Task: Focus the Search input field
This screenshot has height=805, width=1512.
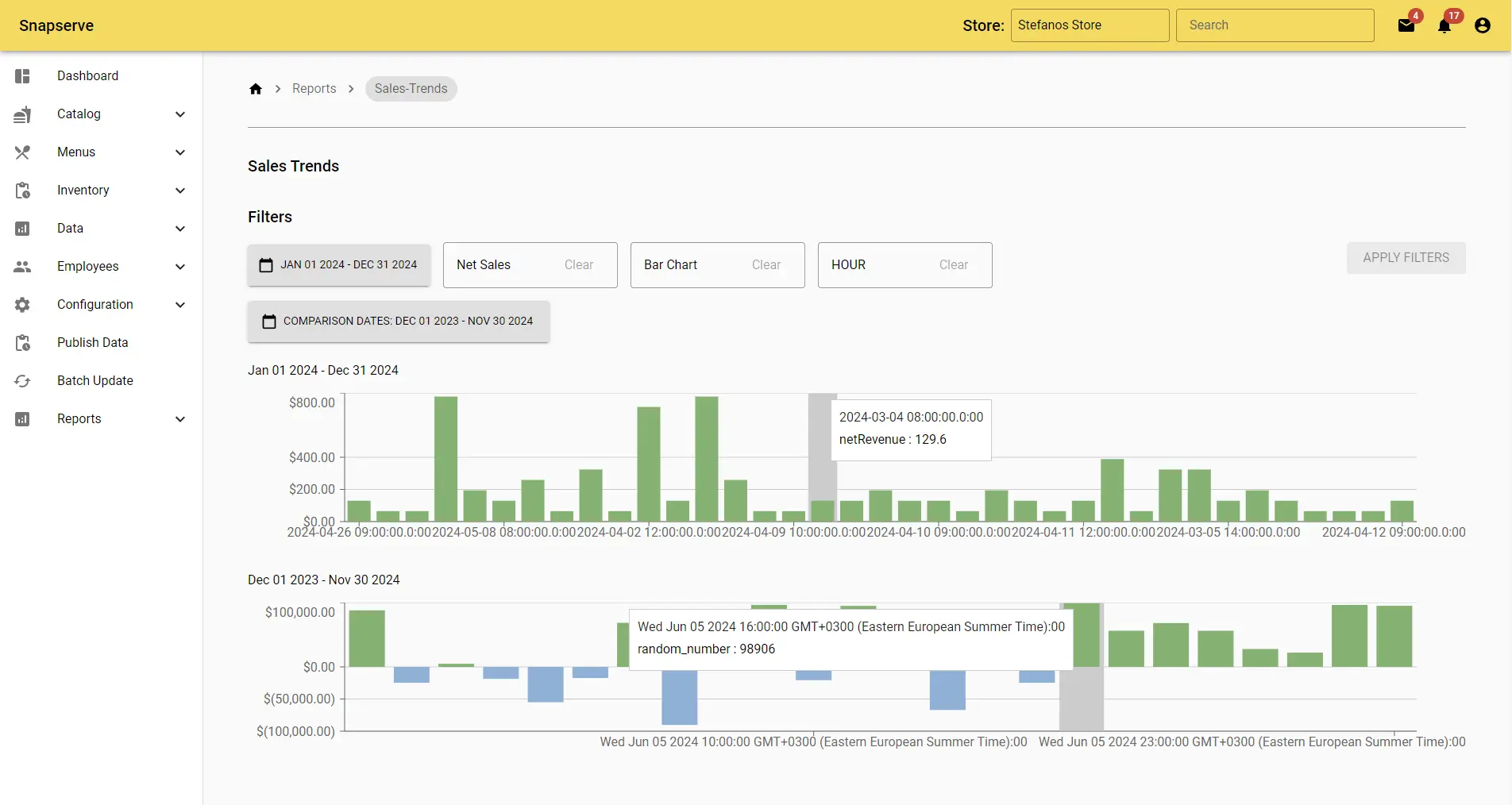Action: pos(1275,25)
